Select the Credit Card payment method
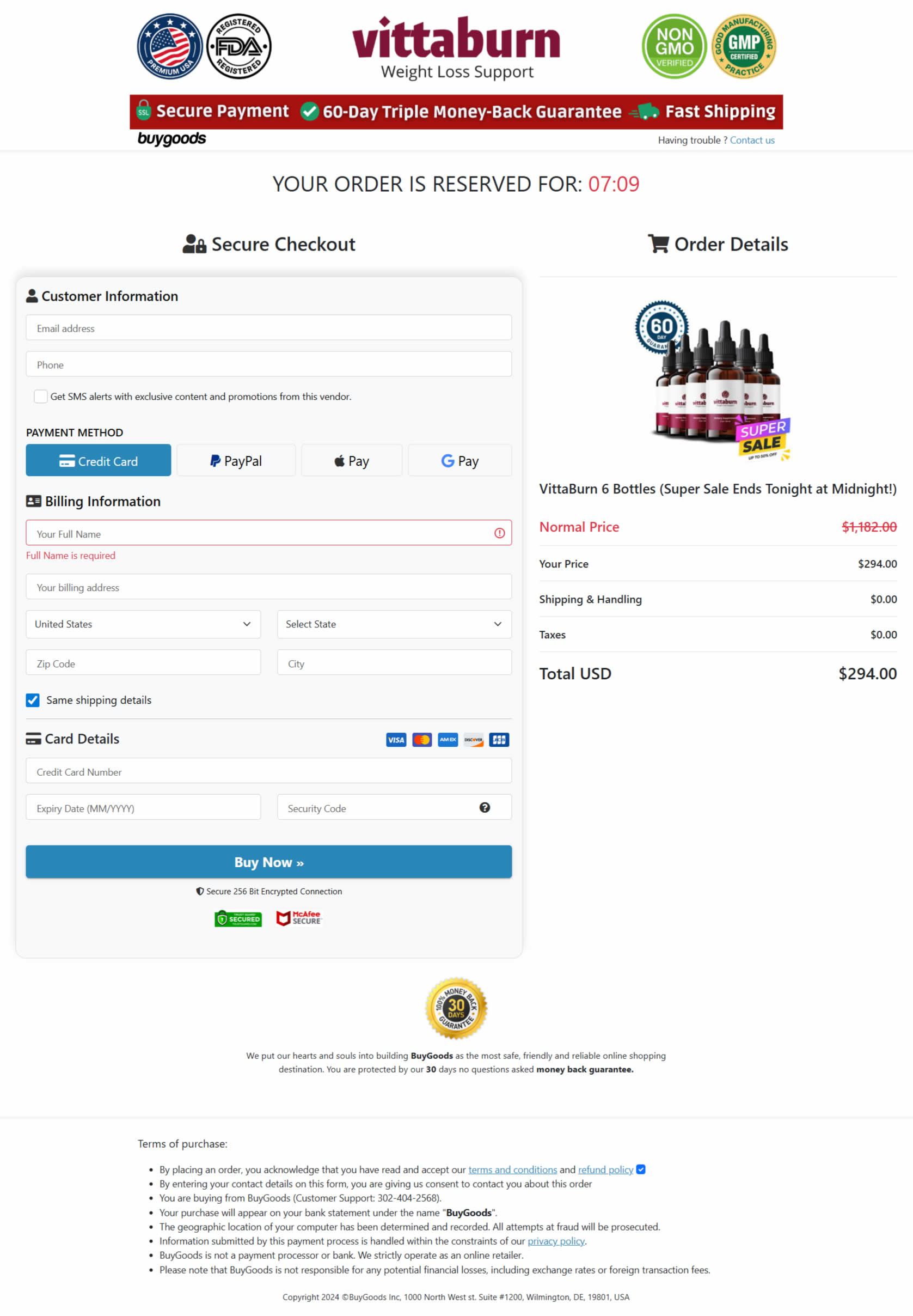 (99, 461)
